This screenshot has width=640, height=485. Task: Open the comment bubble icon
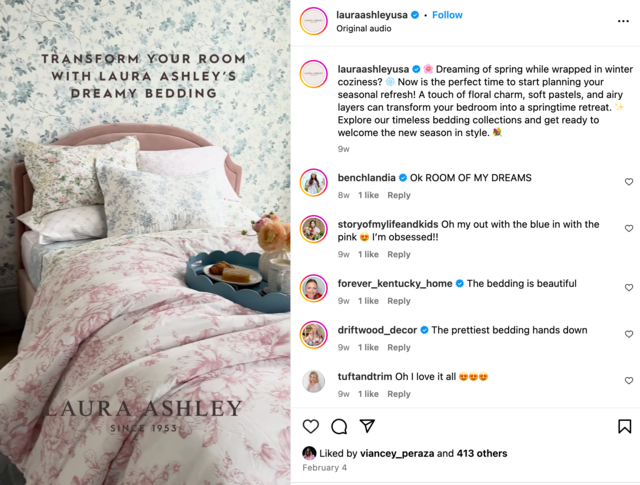(339, 426)
